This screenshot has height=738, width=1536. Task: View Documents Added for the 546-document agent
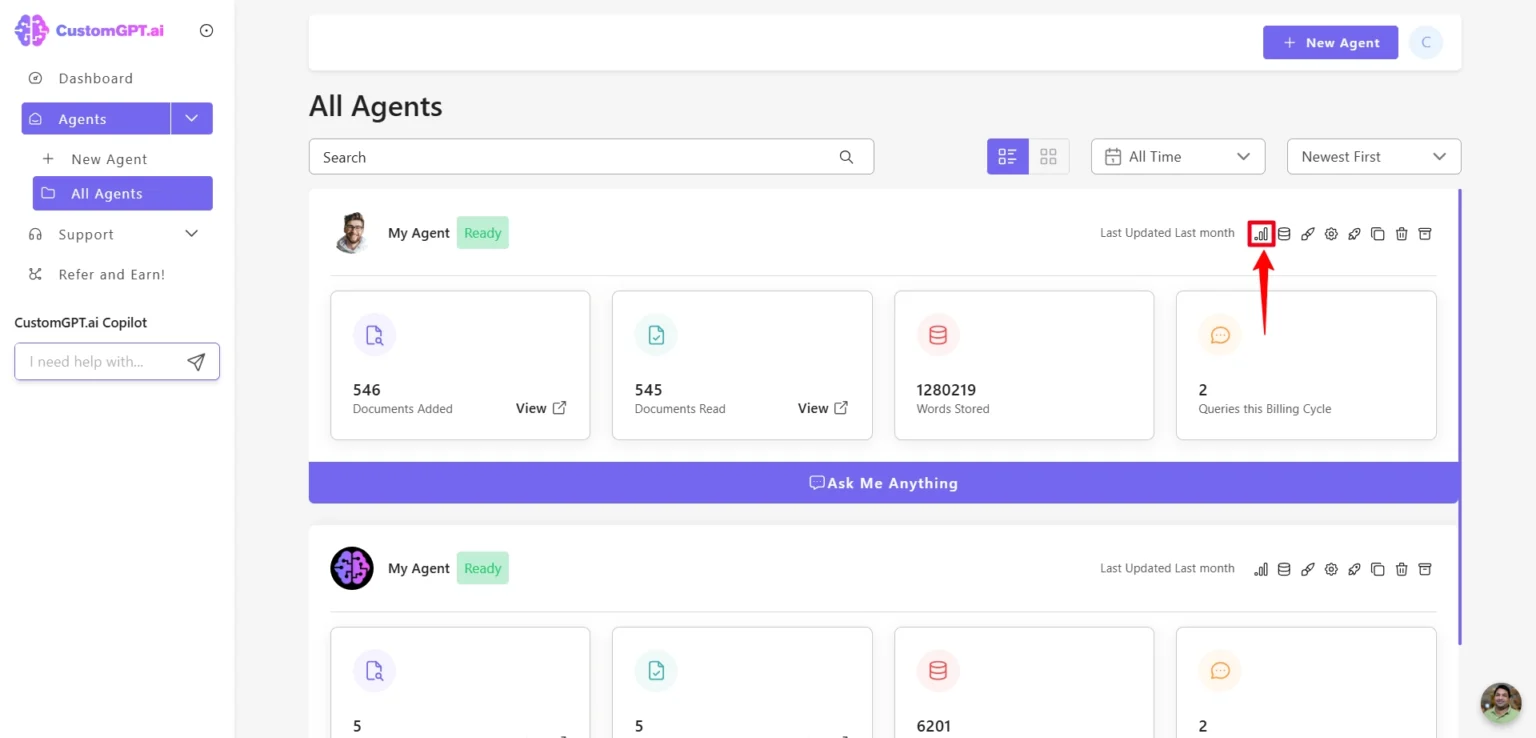pos(541,408)
